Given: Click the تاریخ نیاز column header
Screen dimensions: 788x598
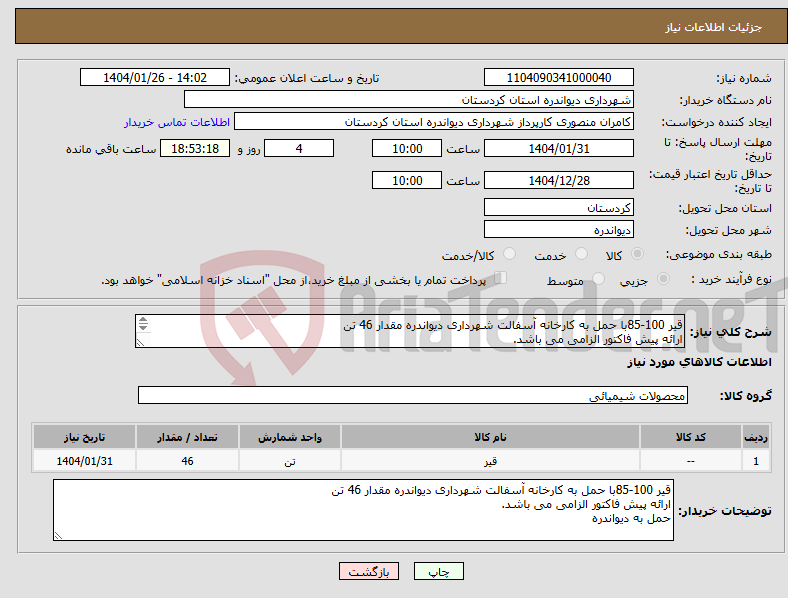Looking at the screenshot, I should [84, 437].
